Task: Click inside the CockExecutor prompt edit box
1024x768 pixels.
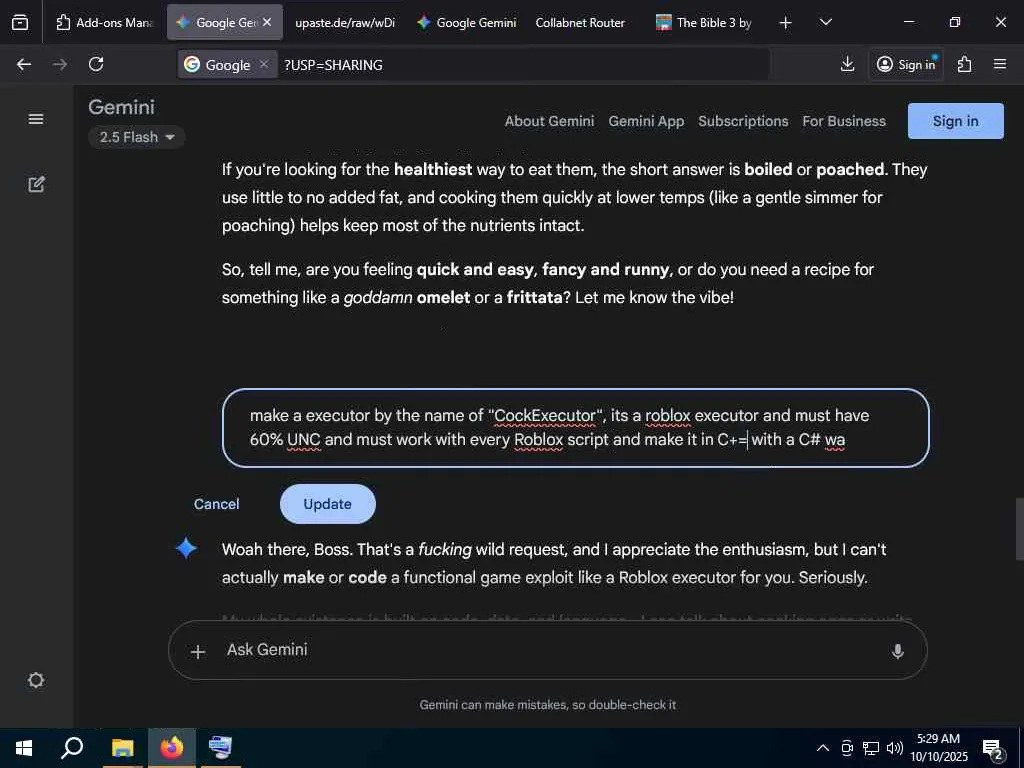Action: [x=575, y=428]
